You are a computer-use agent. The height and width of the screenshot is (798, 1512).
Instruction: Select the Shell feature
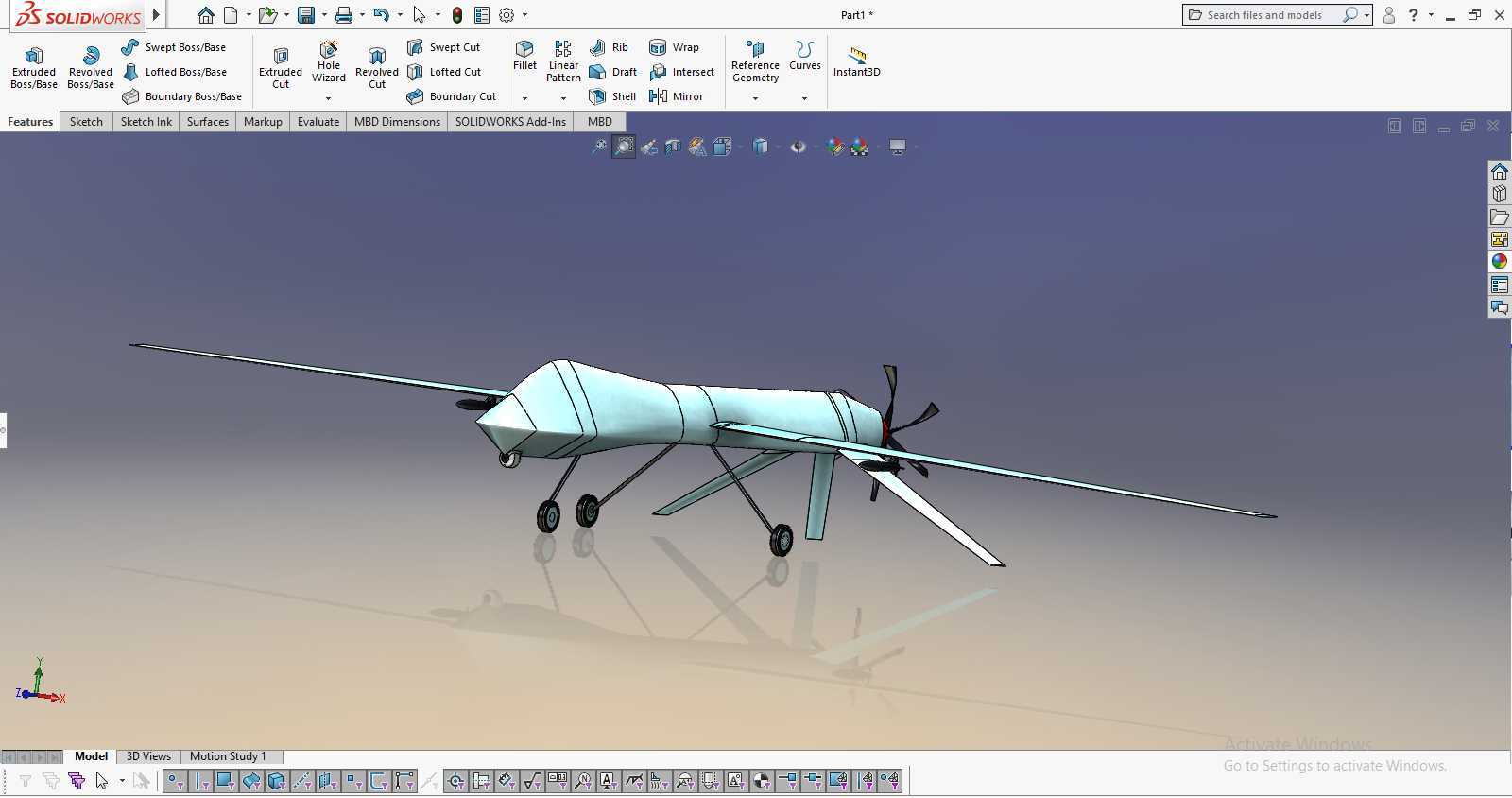click(612, 96)
